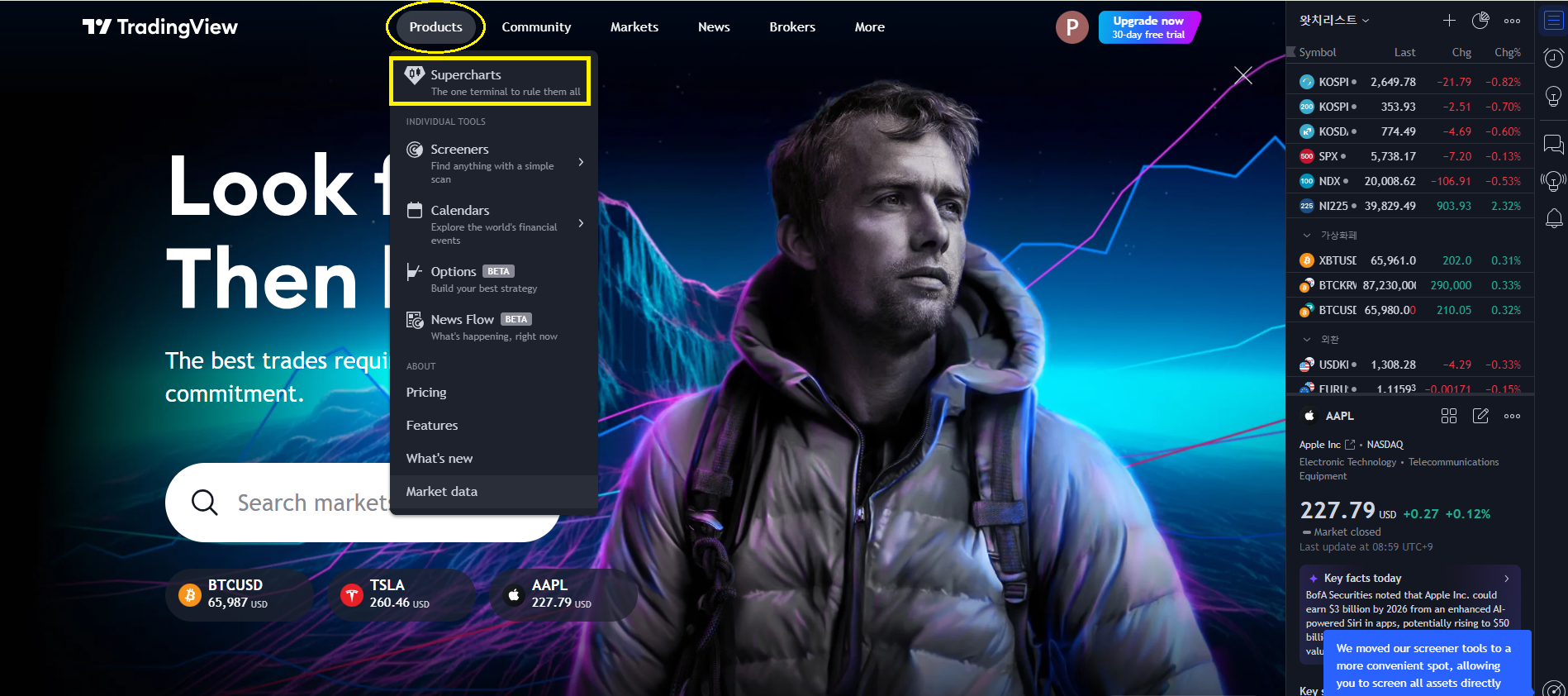Collapse symbol column flag toggle
This screenshot has width=1568, height=696.
1291,52
